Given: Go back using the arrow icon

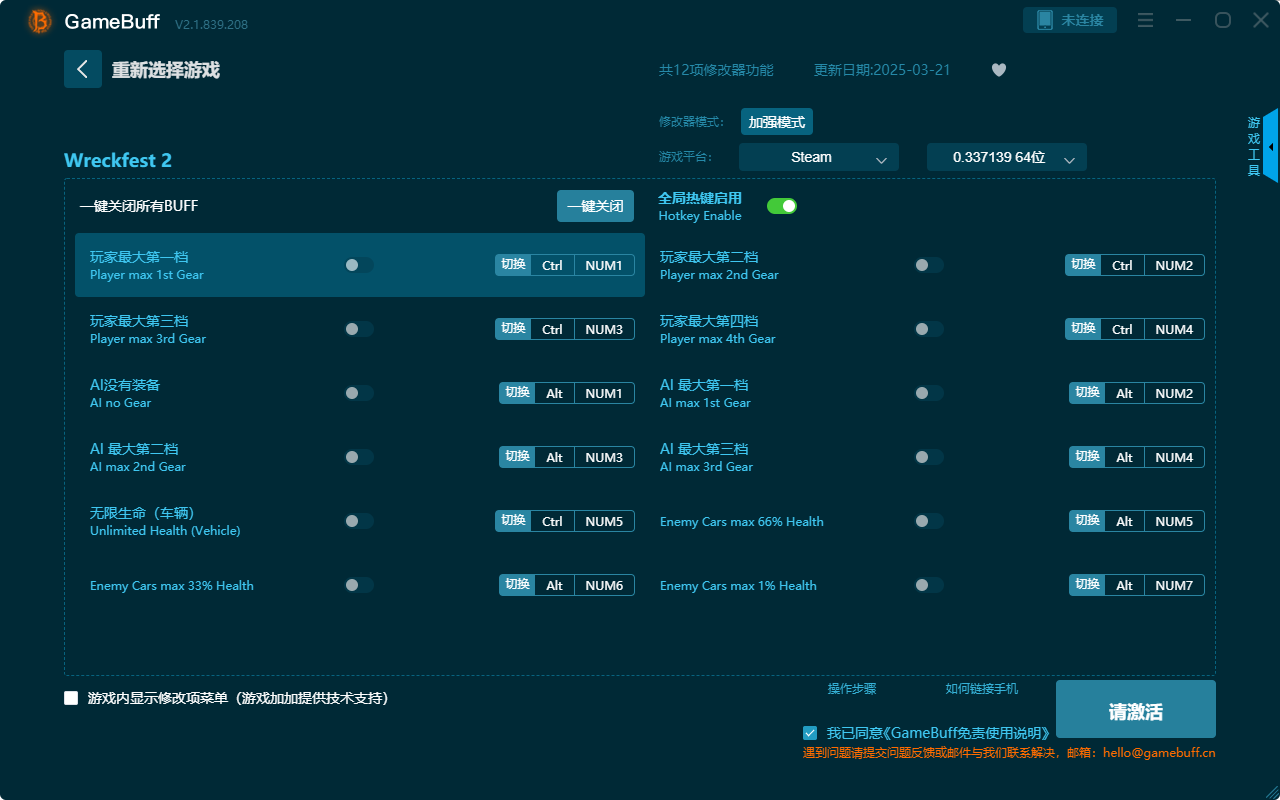Looking at the screenshot, I should [83, 69].
